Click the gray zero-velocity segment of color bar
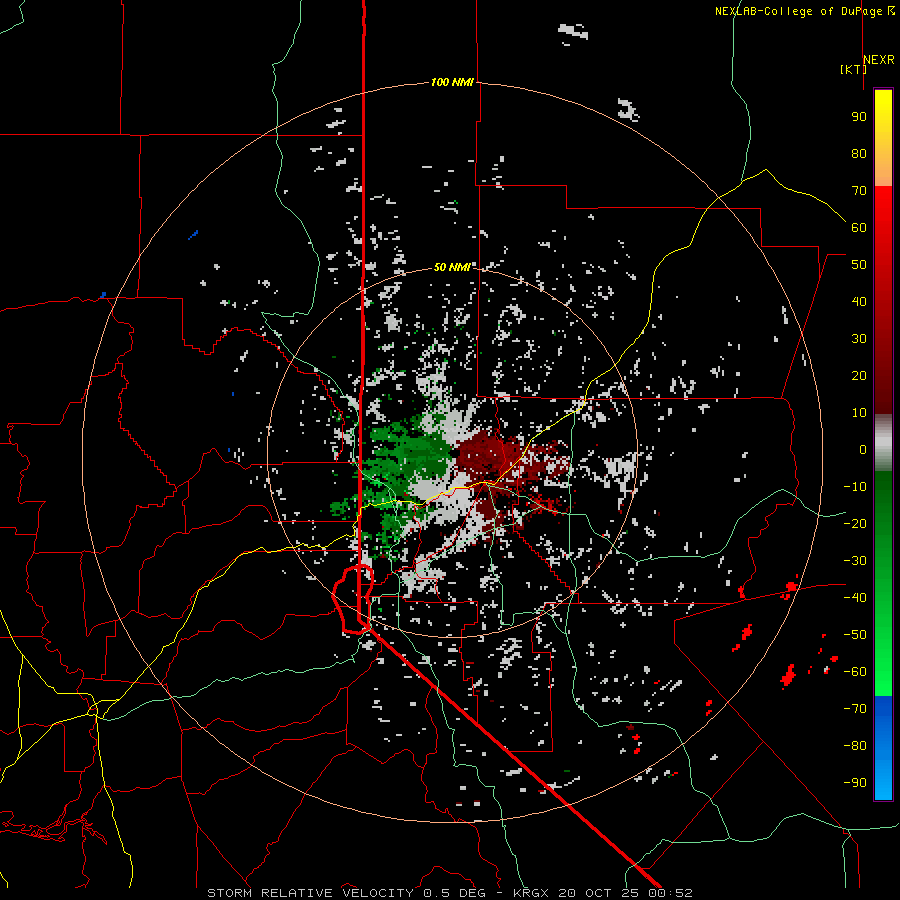 click(x=883, y=443)
